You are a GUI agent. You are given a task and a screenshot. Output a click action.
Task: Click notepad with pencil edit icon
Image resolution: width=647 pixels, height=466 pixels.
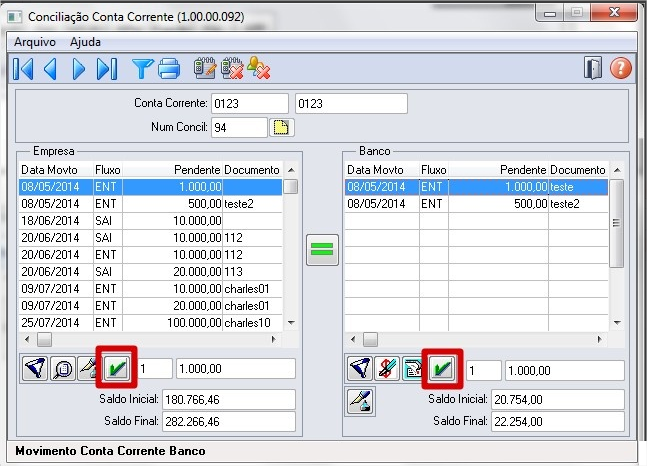[205, 68]
